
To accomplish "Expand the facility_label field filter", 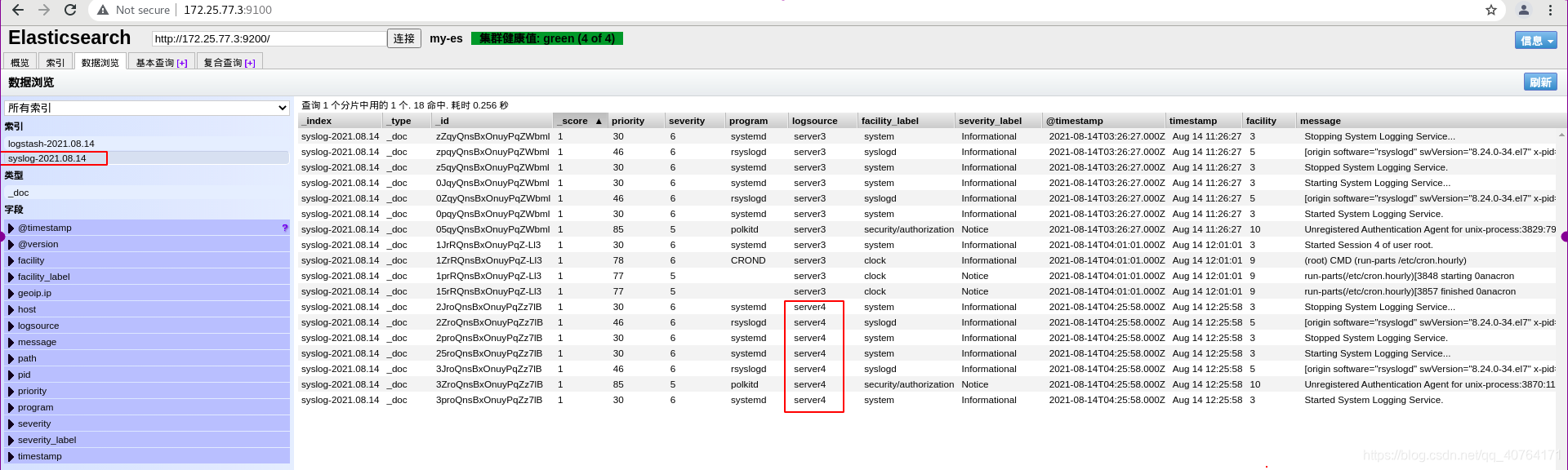I will pos(11,277).
